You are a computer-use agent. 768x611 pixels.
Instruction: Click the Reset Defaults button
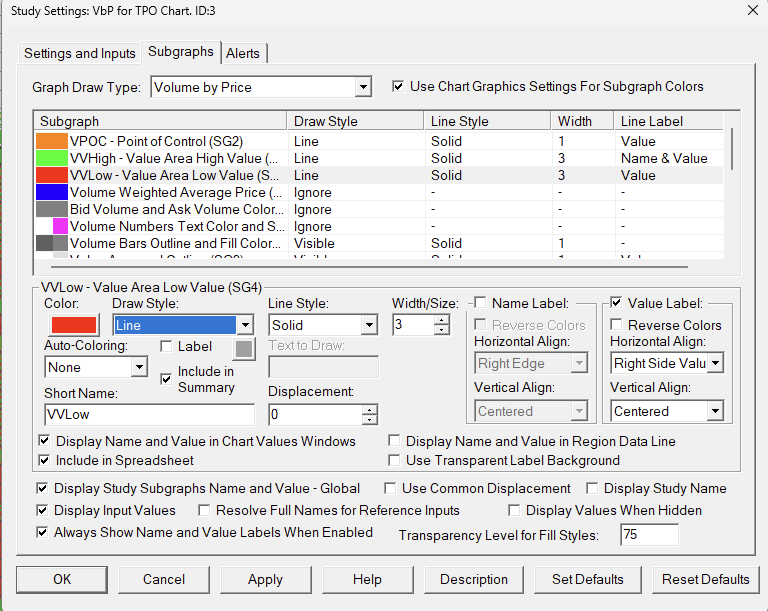tap(705, 579)
